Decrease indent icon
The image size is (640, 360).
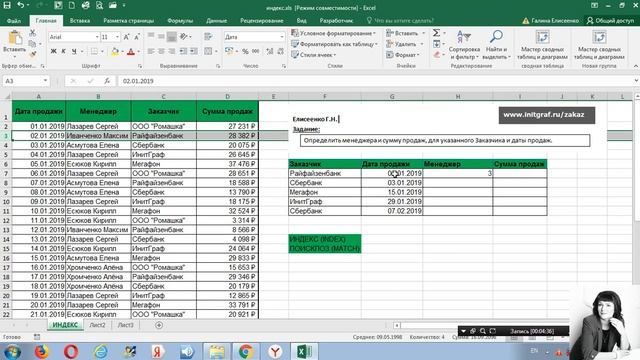[x=183, y=51]
